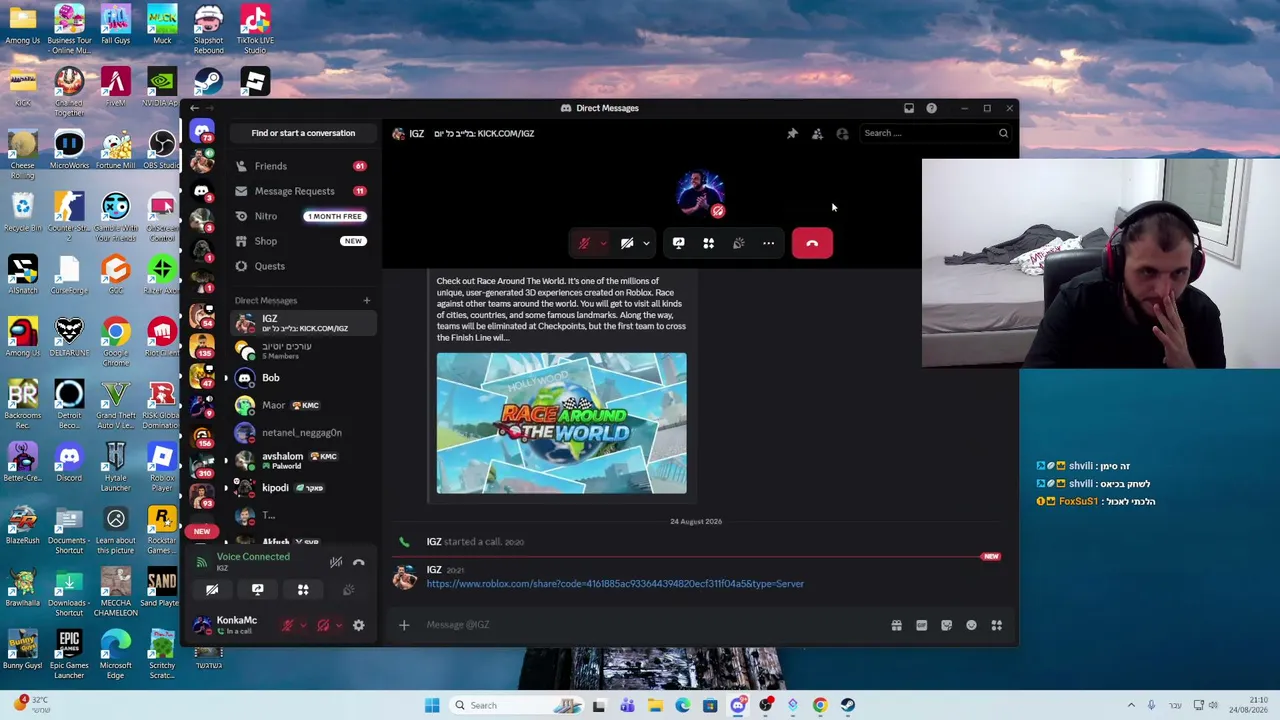
Task: Open the GIF picker
Action: pyautogui.click(x=921, y=625)
